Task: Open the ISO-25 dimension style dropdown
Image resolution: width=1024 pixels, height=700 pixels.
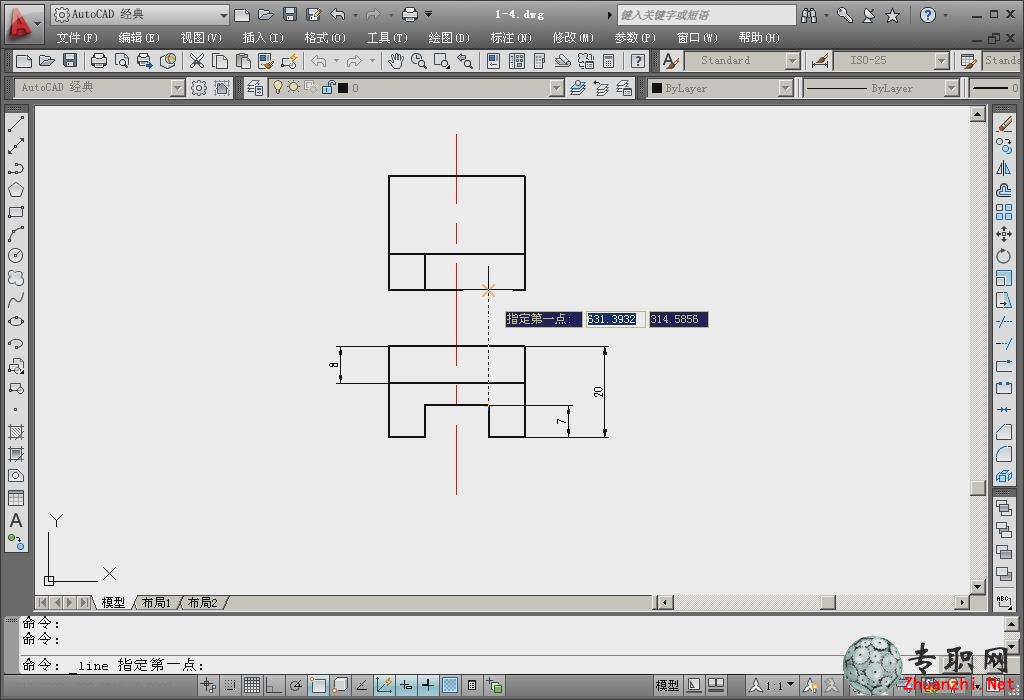Action: click(942, 61)
